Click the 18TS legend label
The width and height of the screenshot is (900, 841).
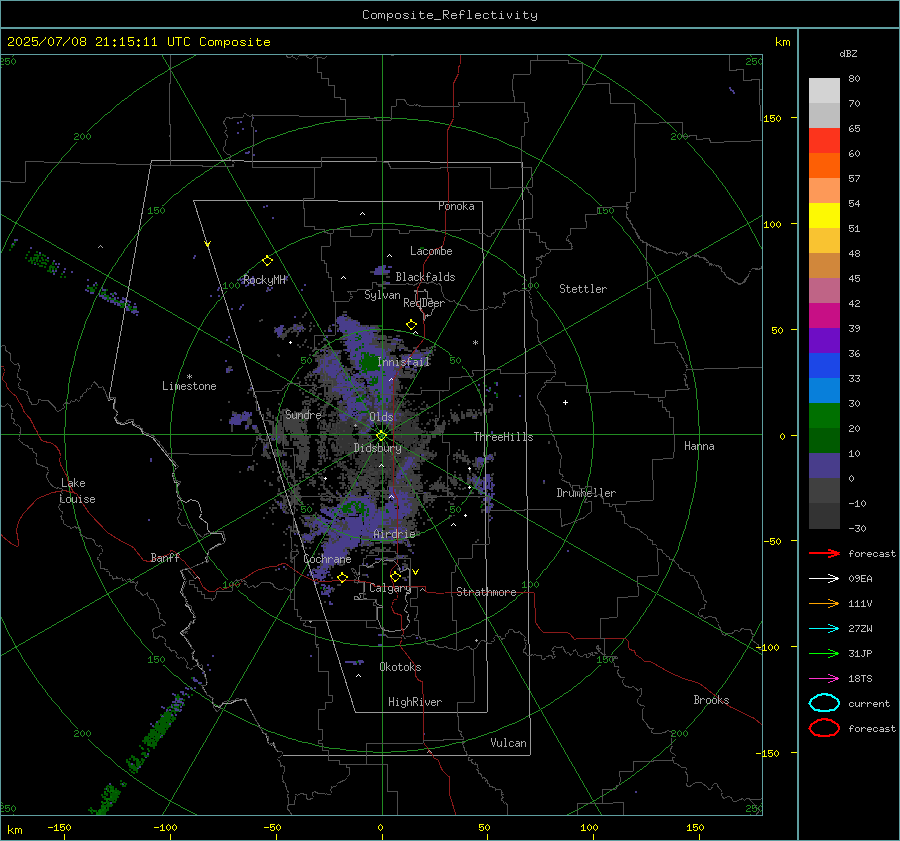[860, 679]
